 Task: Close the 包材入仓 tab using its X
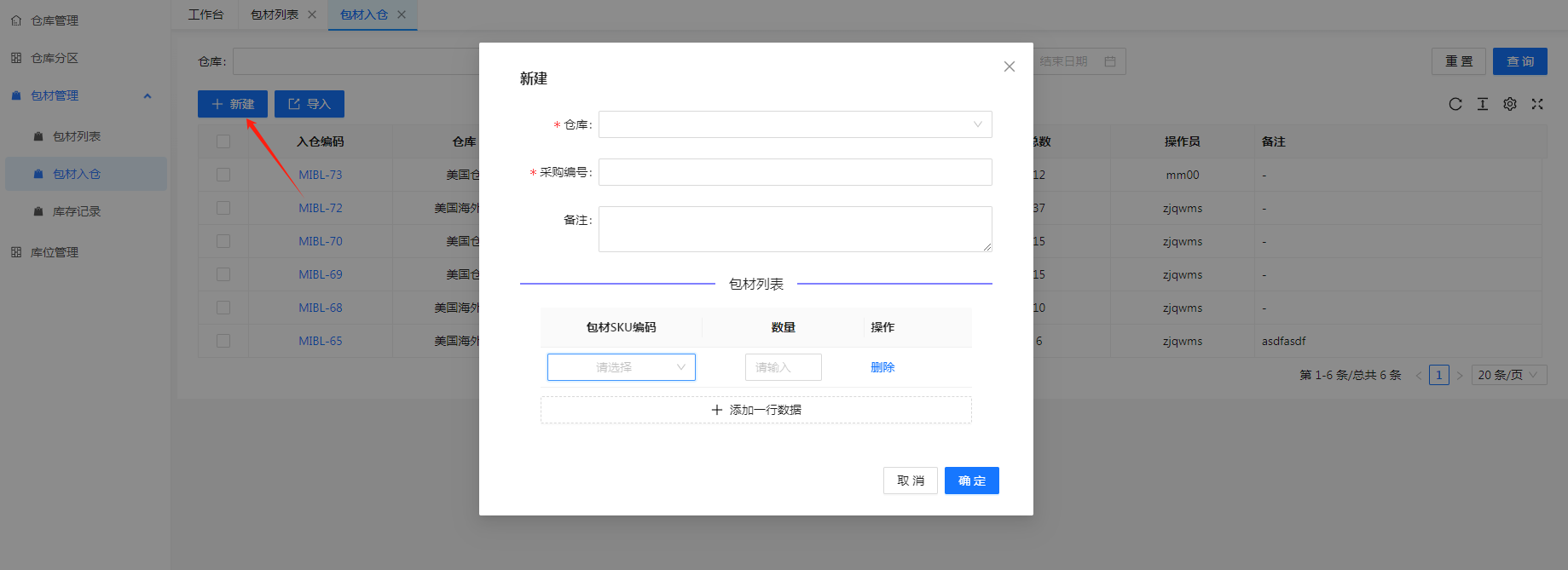pos(402,14)
